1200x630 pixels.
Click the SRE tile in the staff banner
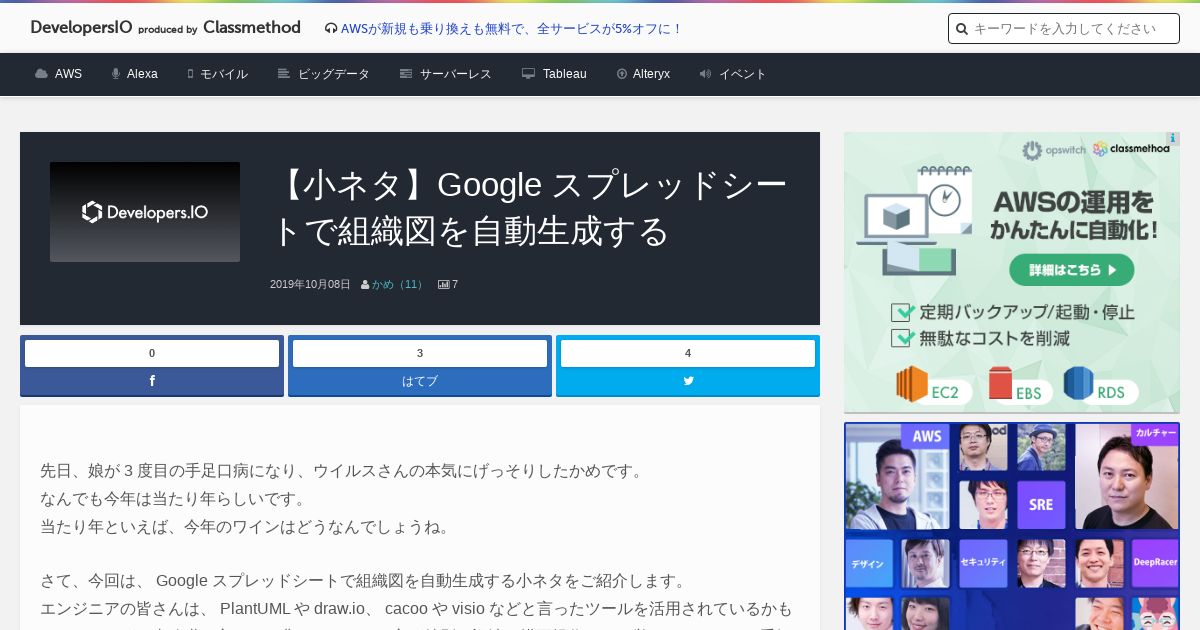pos(1040,504)
